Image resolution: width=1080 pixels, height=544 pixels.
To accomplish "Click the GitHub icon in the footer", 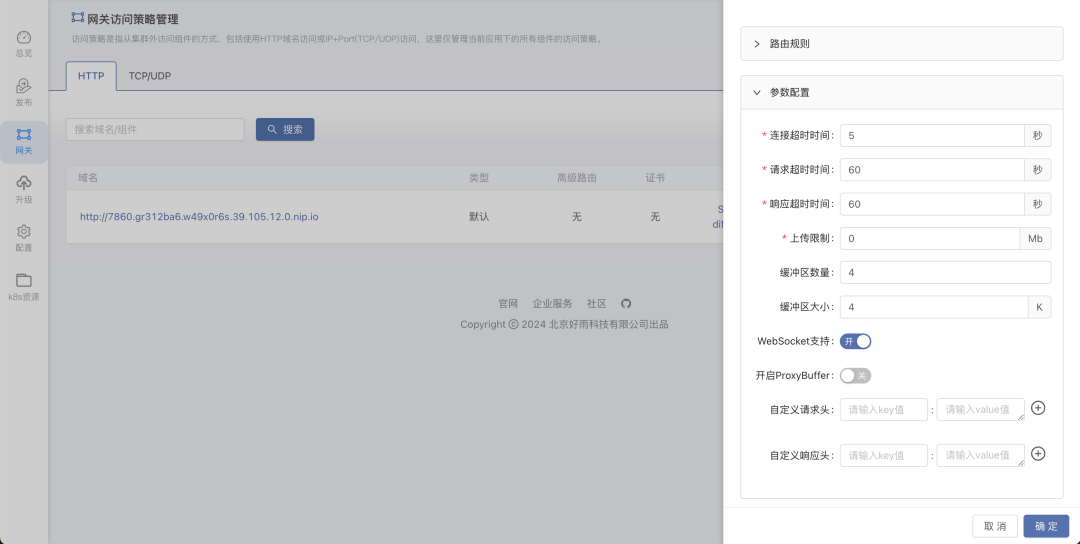I will (626, 304).
